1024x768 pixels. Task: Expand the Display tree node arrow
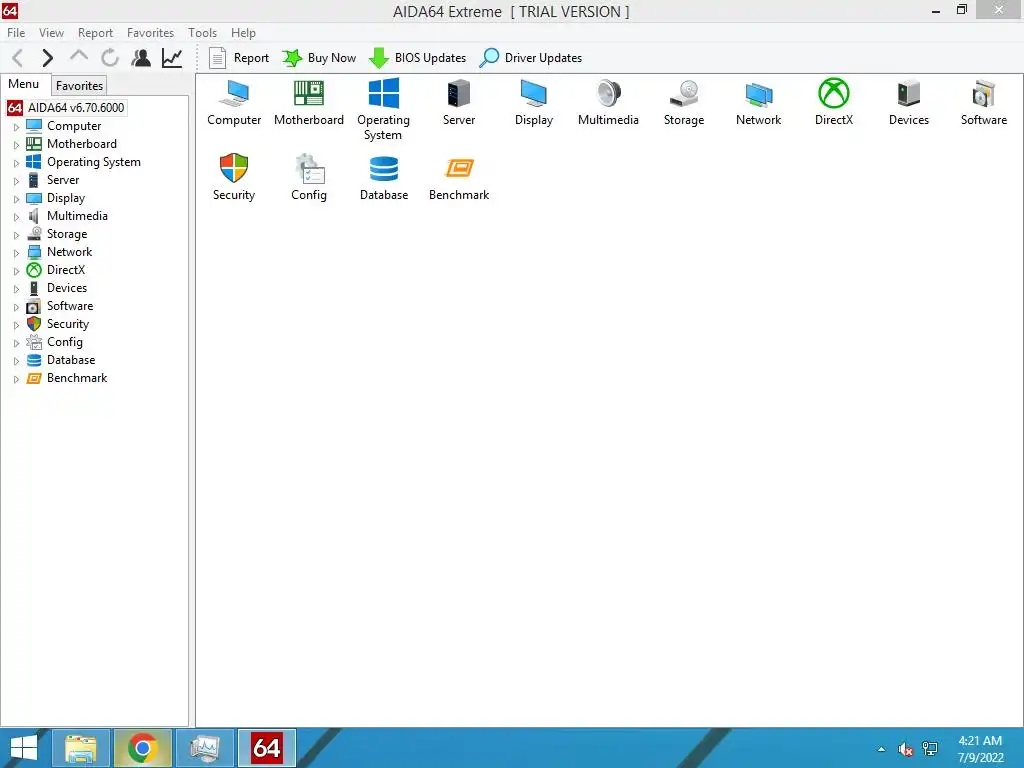16,199
